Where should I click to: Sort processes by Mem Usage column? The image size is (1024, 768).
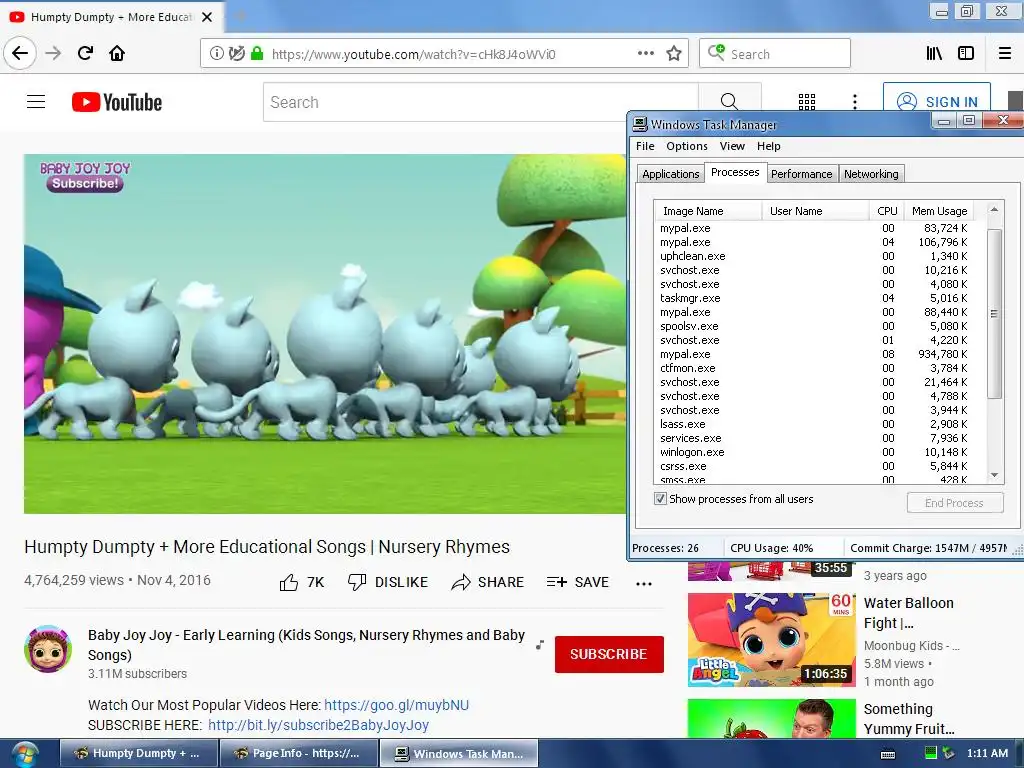[939, 211]
